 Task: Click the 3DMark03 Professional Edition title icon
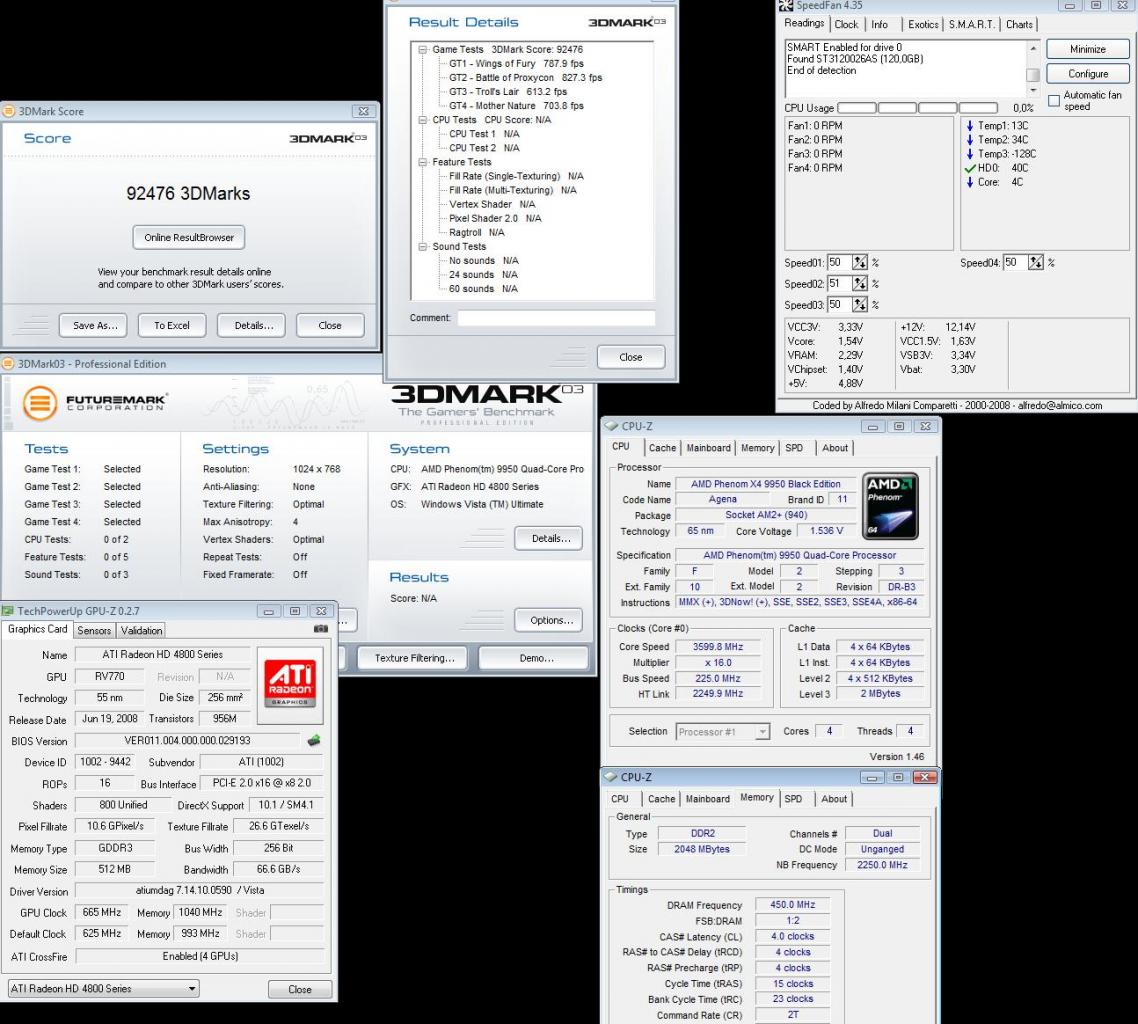click(9, 364)
